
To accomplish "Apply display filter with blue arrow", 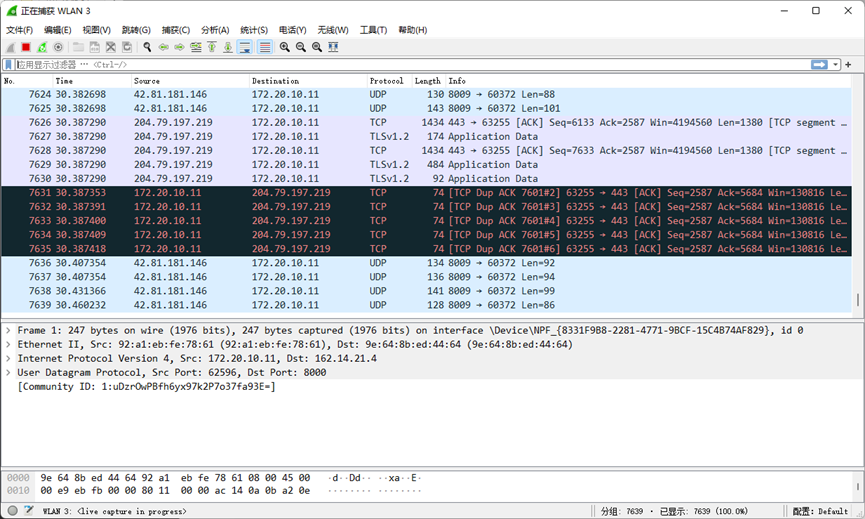I will tap(819, 65).
